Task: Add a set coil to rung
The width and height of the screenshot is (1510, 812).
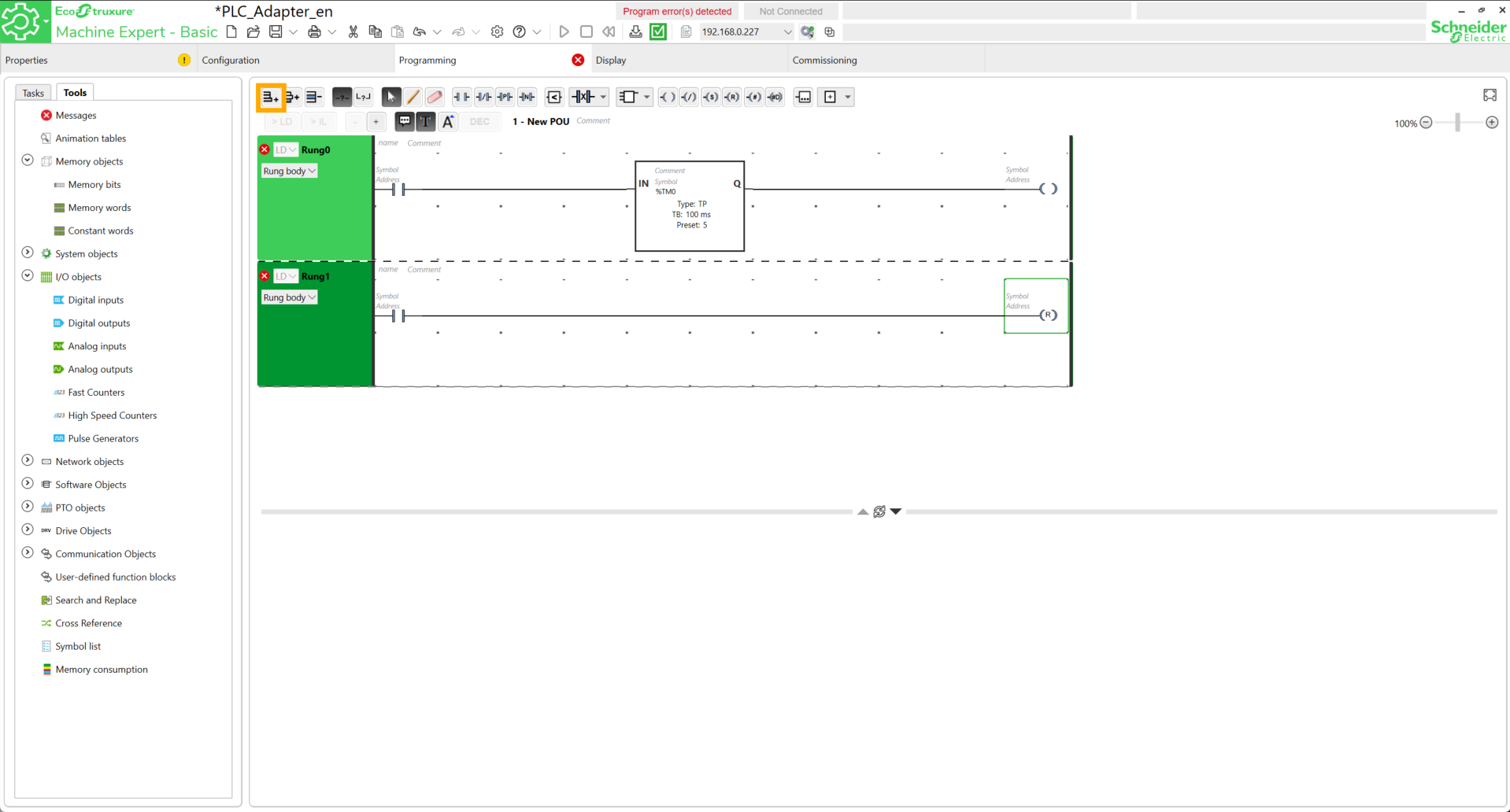Action: 710,97
